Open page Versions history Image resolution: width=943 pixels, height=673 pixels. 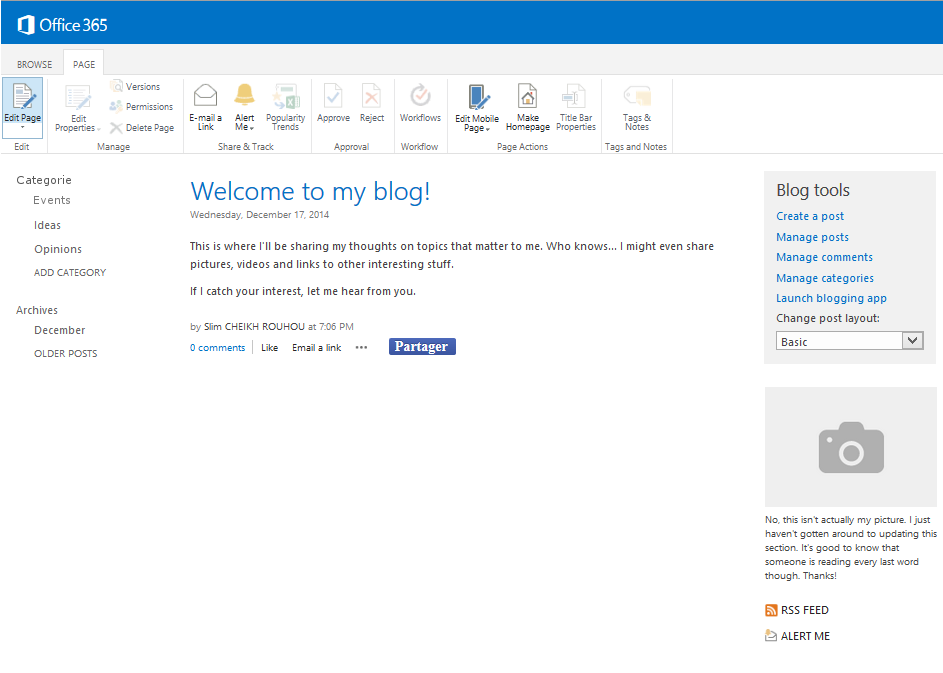135,87
